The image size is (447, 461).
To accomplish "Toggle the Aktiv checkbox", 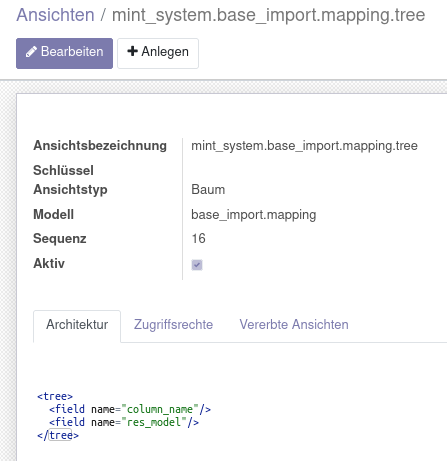I will (x=197, y=265).
